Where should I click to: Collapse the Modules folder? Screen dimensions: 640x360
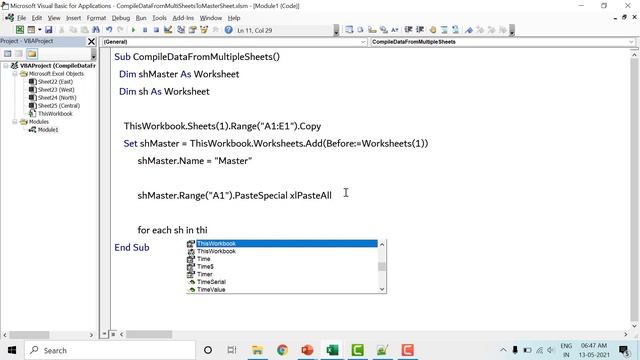15,122
